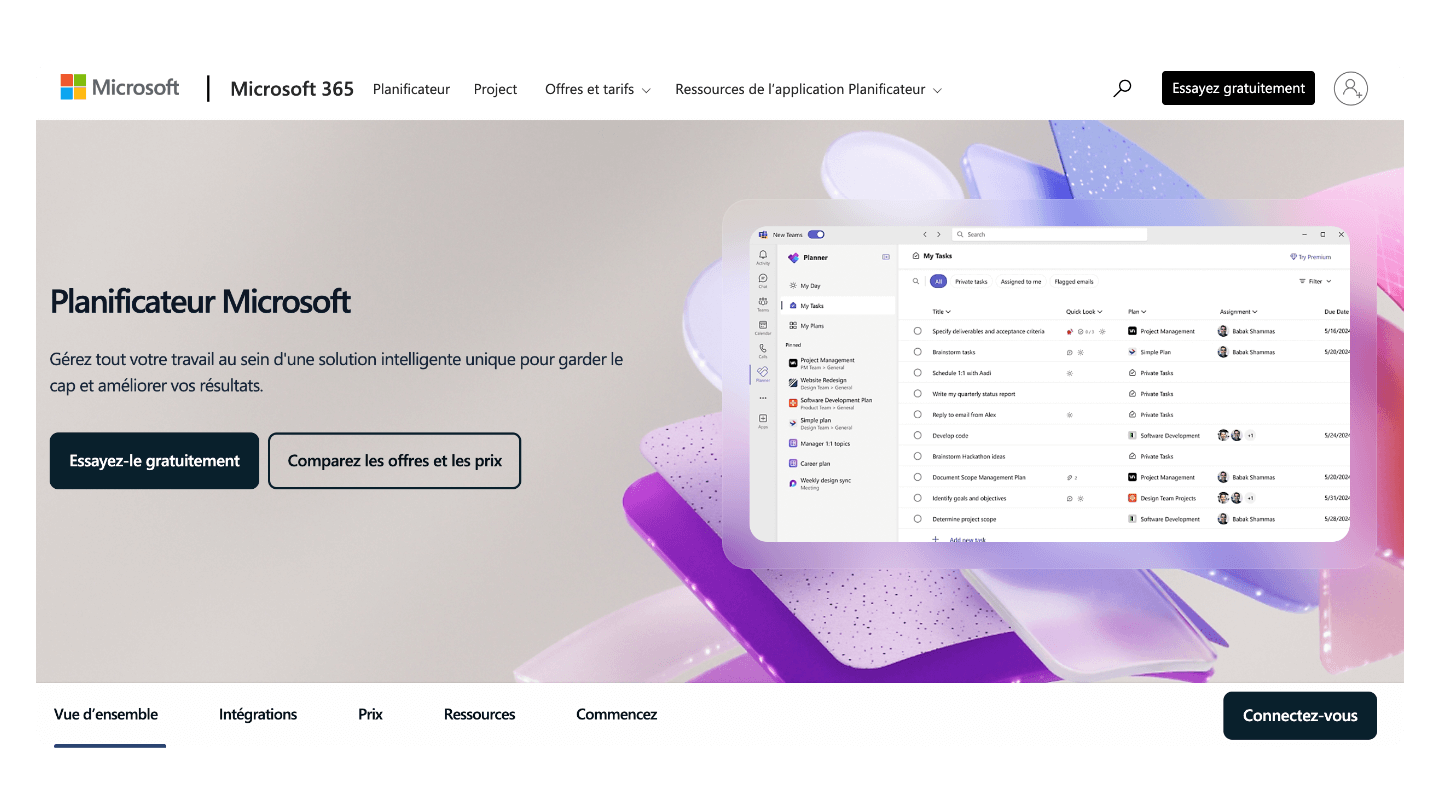Click the Website Redesign plan icon
1440x810 pixels.
pyautogui.click(x=793, y=382)
